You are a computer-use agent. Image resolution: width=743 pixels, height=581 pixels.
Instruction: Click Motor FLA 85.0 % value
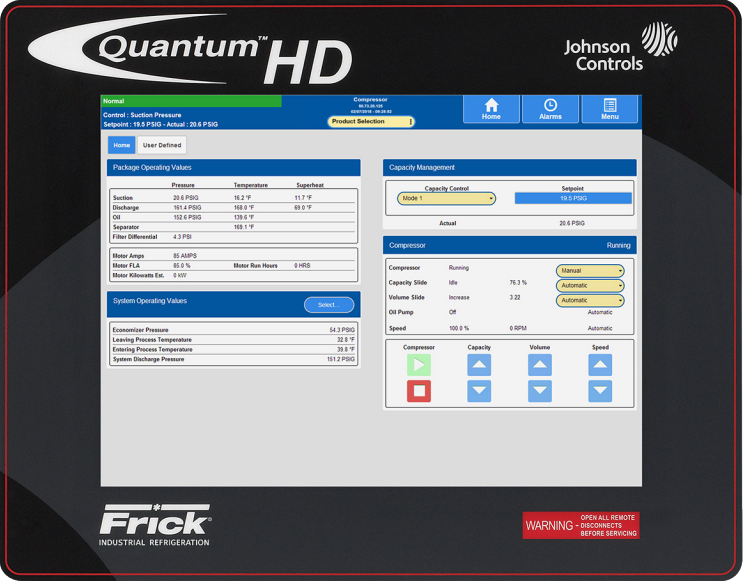(x=181, y=266)
